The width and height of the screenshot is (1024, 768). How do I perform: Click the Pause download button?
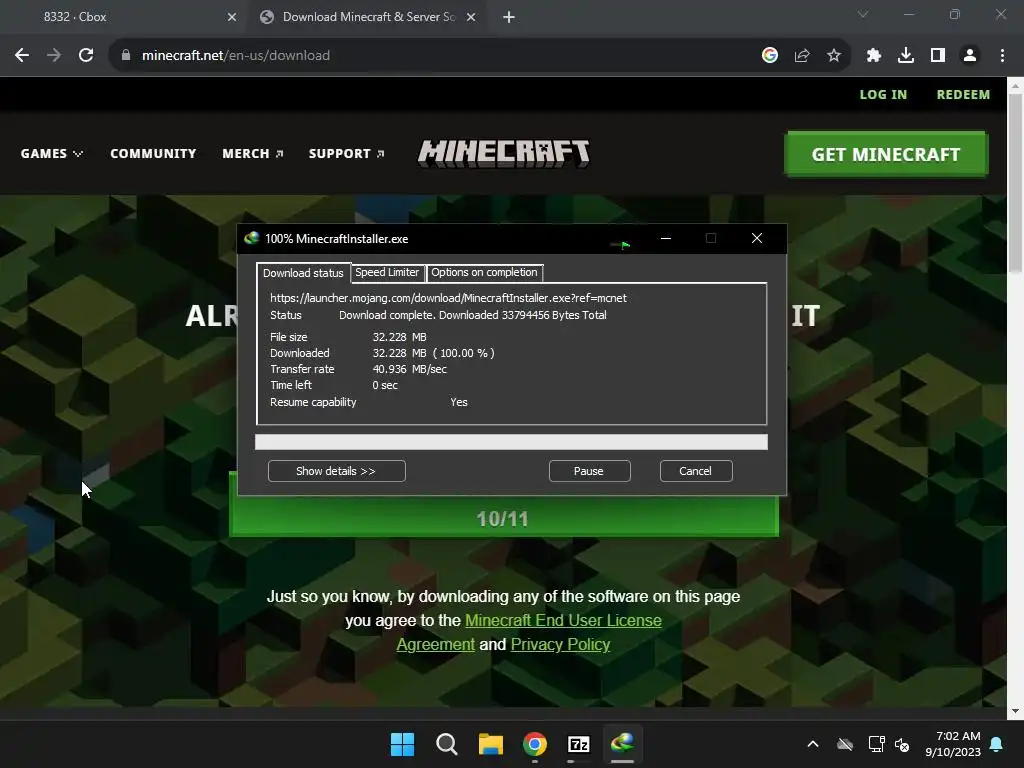[x=589, y=471]
